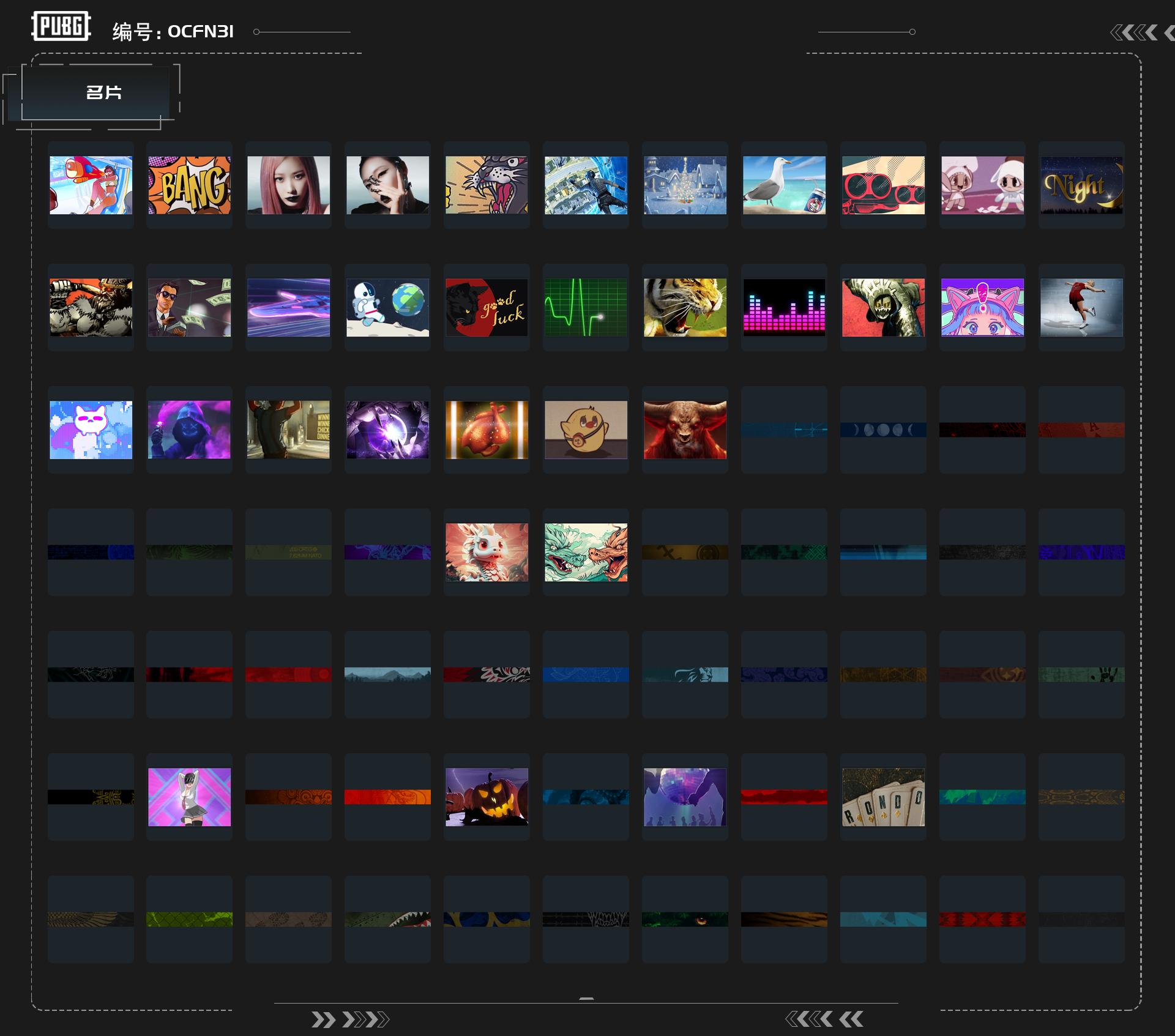The image size is (1175, 1036).
Task: Click the bottom-left right-pointing chevron arrows
Action: click(x=350, y=1019)
